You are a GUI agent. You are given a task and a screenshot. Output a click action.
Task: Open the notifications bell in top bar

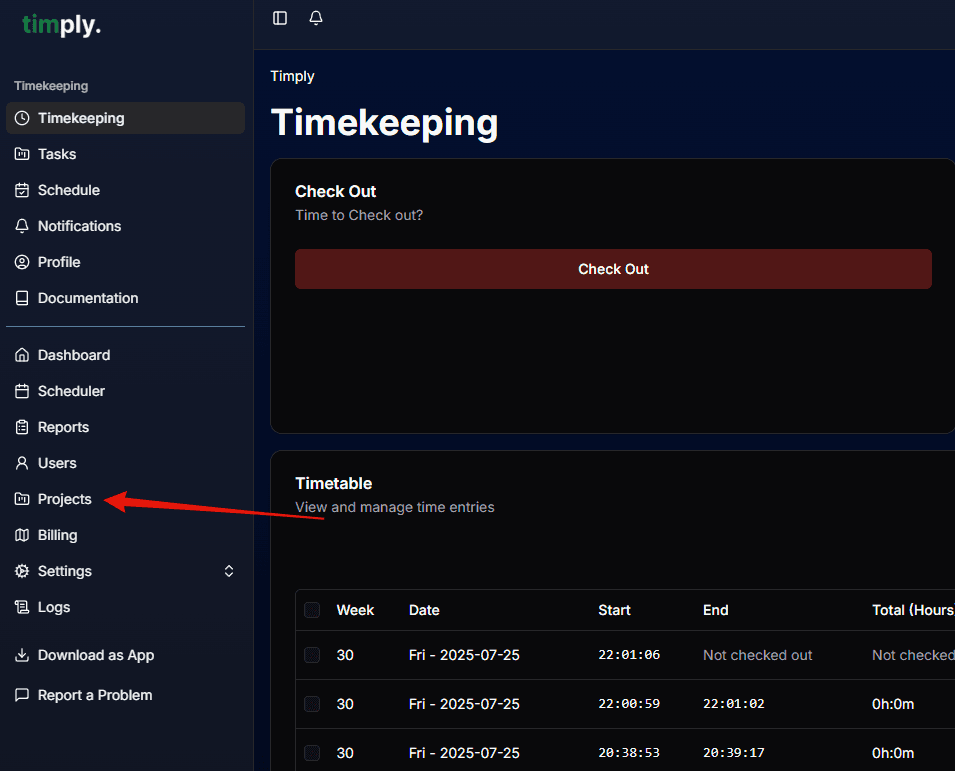pyautogui.click(x=315, y=18)
